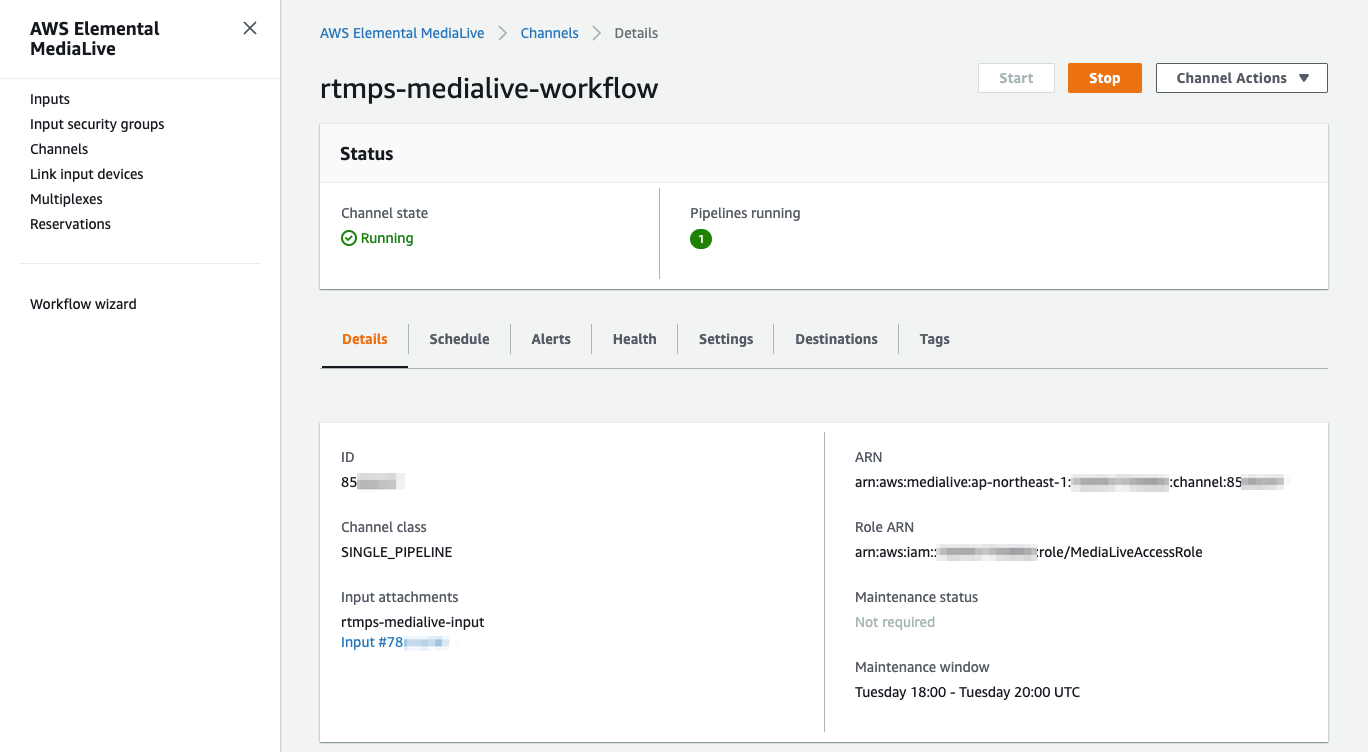Open the Alerts tab
The width and height of the screenshot is (1368, 752).
(x=551, y=339)
